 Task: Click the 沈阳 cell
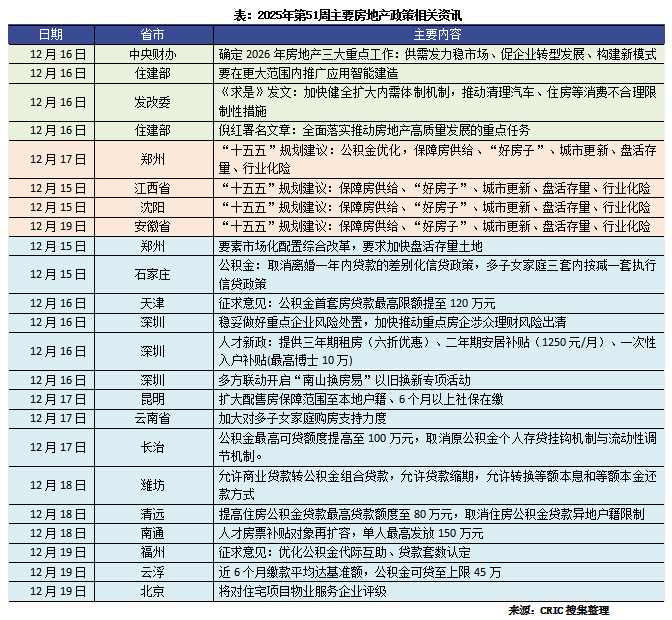152,207
